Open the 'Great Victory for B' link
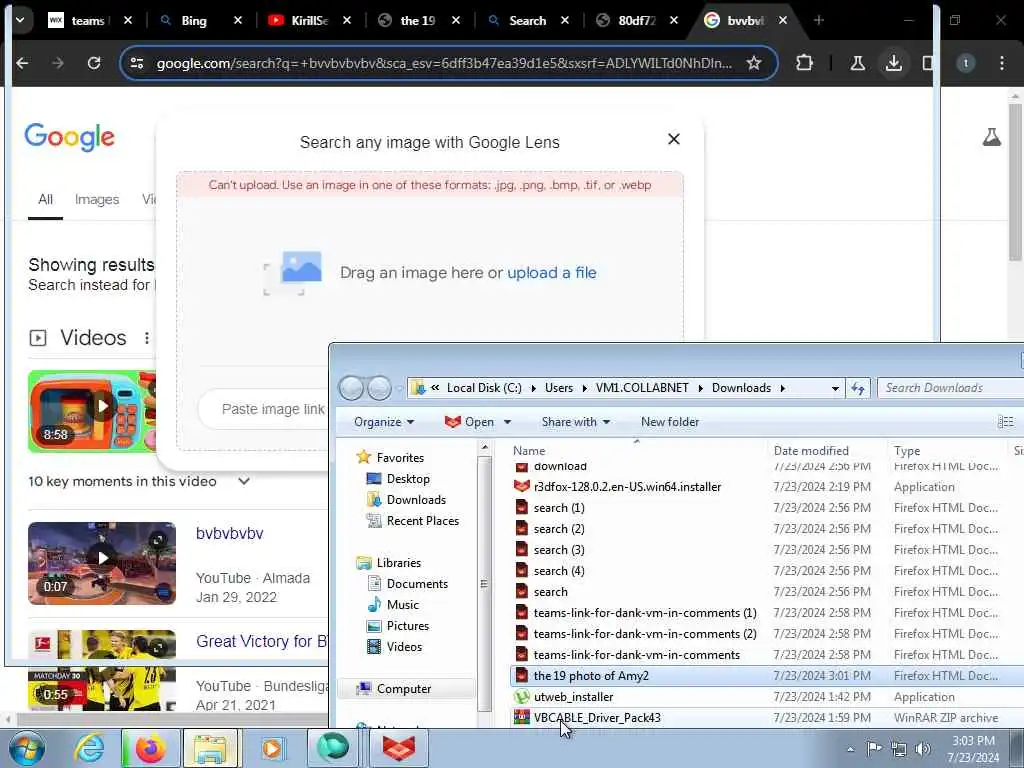The height and width of the screenshot is (768, 1024). (261, 641)
